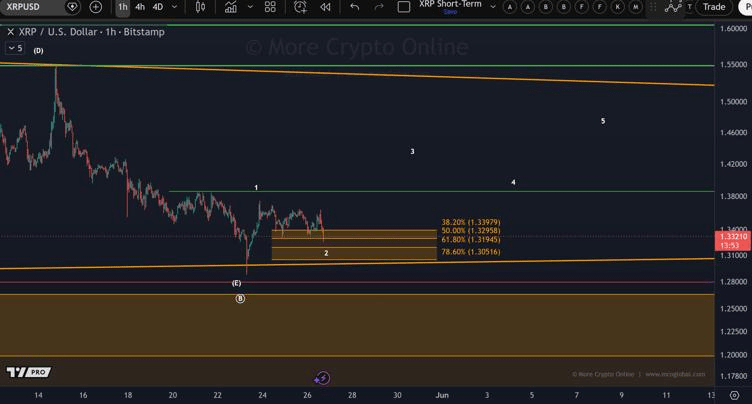Click the 1.50000 price axis label
This screenshot has height=404, width=752.
(x=733, y=102)
